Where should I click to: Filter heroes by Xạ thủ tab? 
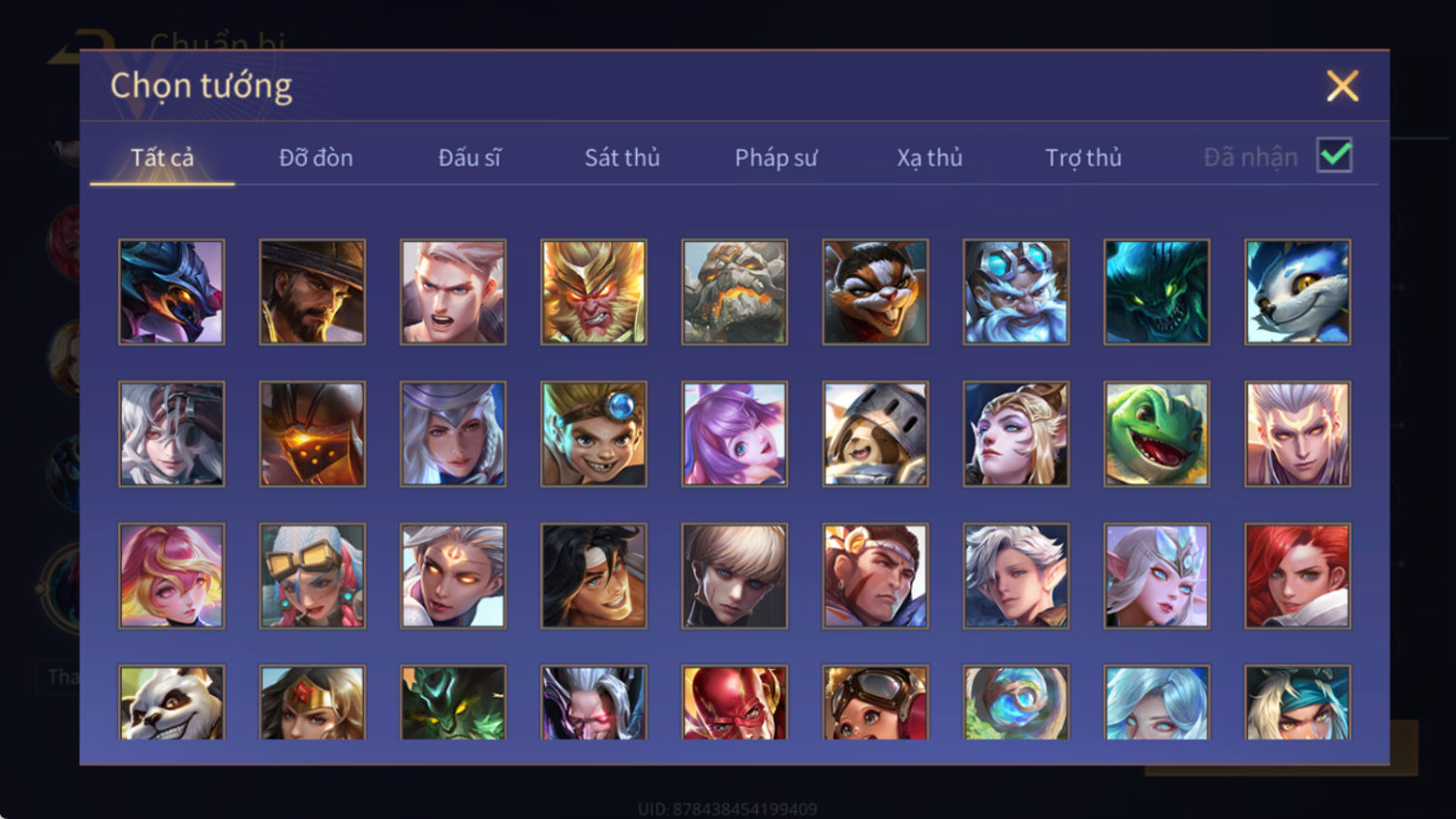point(929,158)
